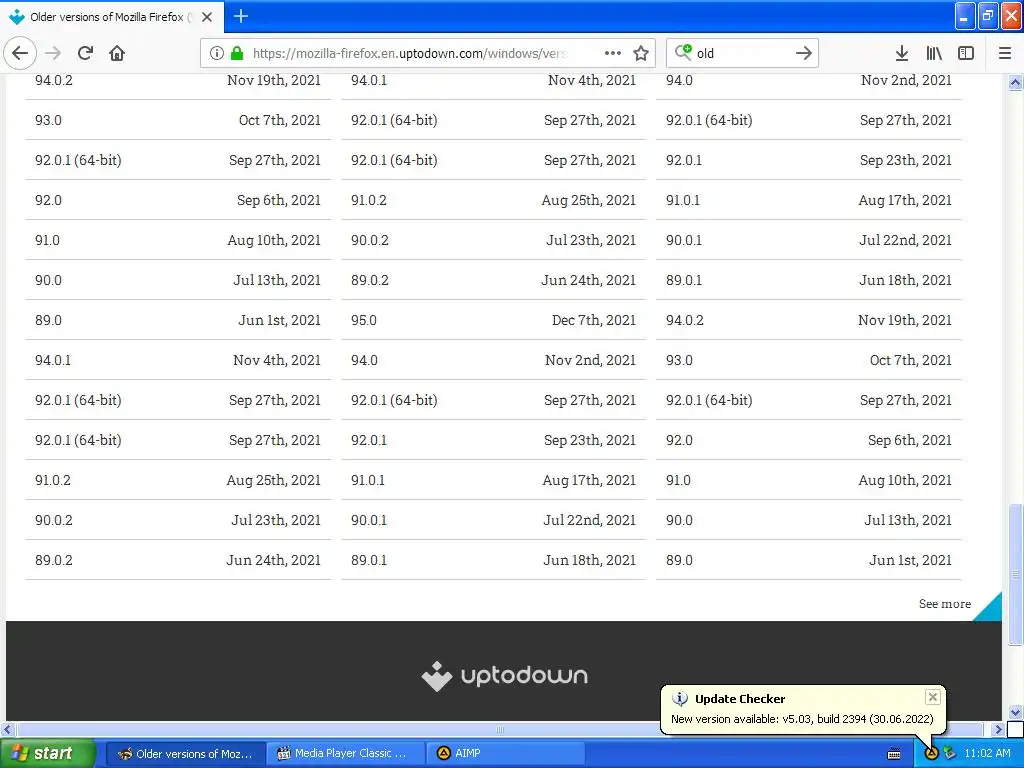Open version 89.0.1 dated Jun 18th in third column
This screenshot has width=1024, height=768.
pyautogui.click(x=808, y=280)
